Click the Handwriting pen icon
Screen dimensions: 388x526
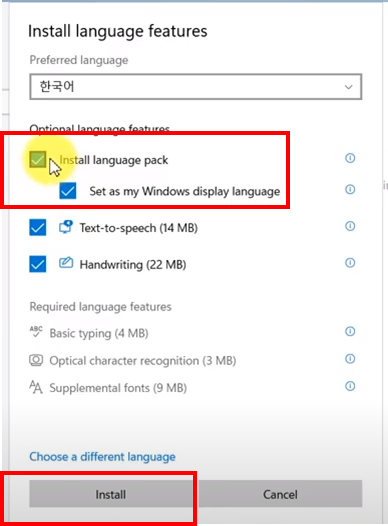click(66, 263)
